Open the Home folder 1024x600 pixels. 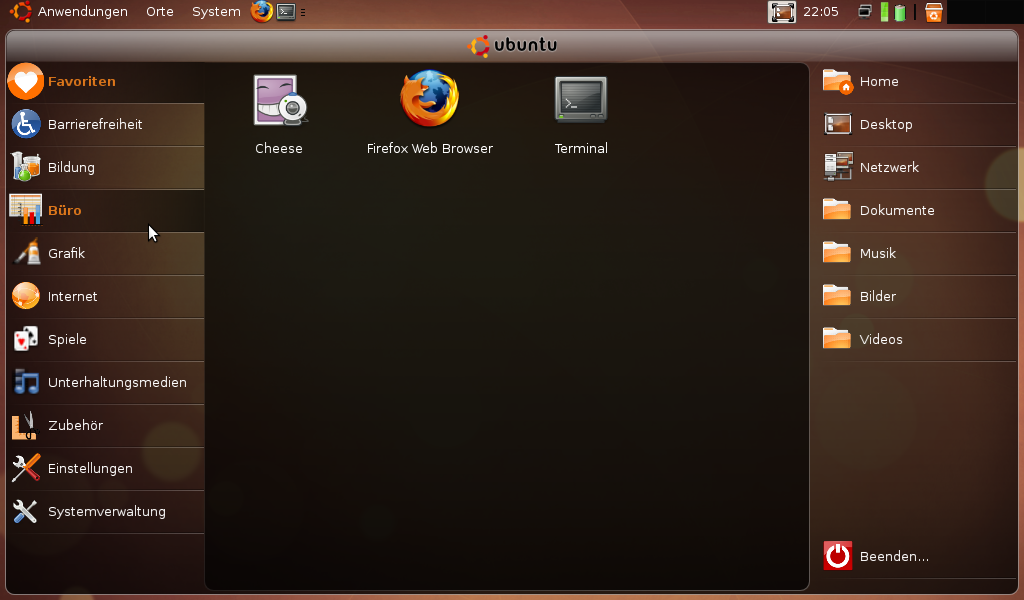point(917,82)
